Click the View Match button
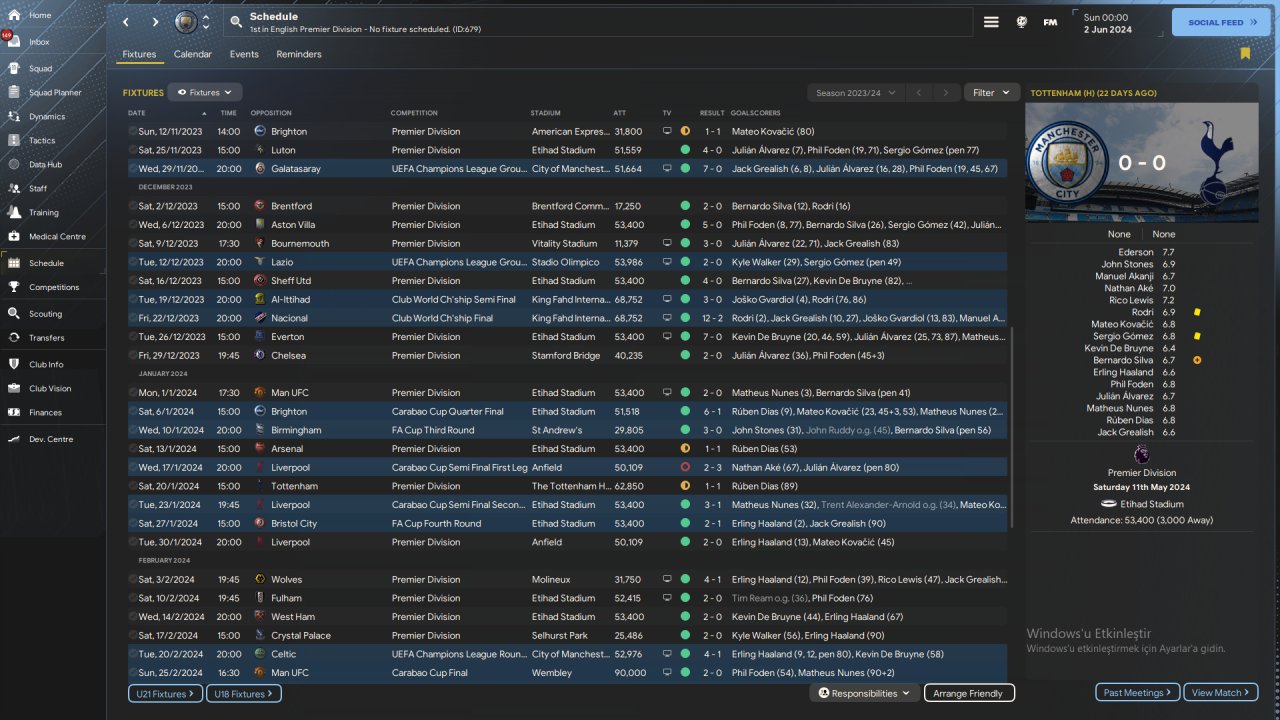 pos(1220,693)
